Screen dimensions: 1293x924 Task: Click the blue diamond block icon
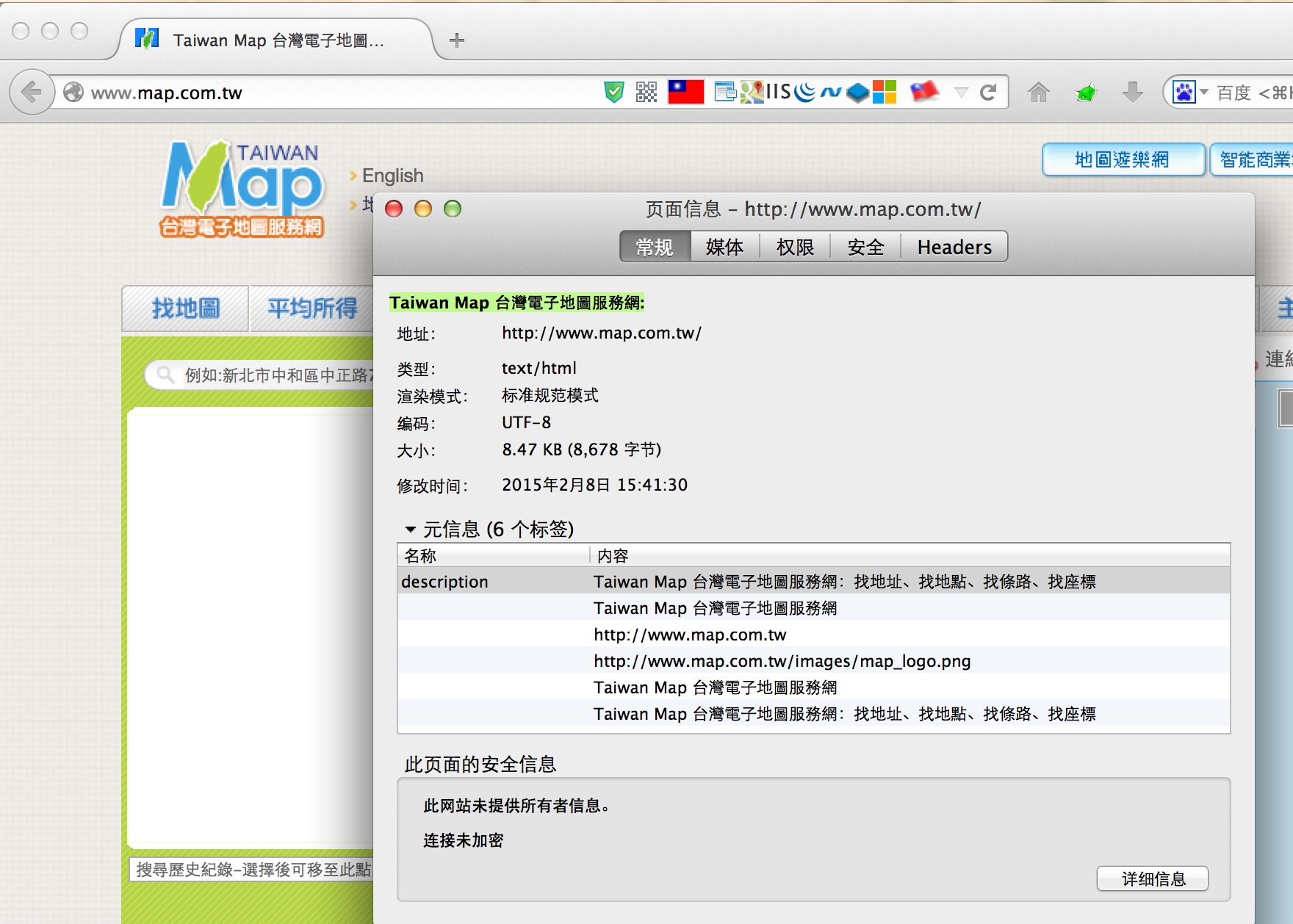coord(857,93)
